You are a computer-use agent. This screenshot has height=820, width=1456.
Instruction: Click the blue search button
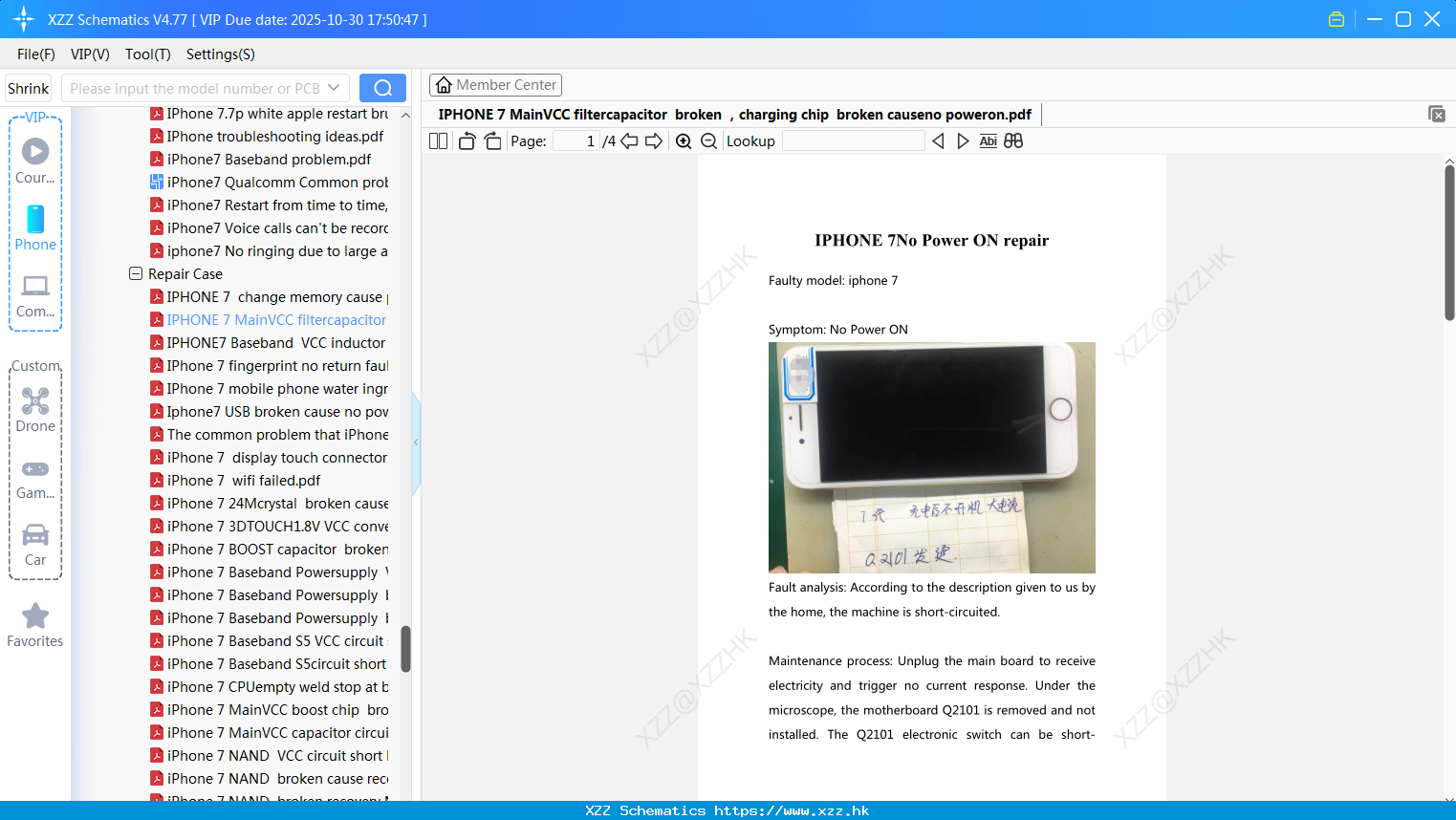pos(382,88)
